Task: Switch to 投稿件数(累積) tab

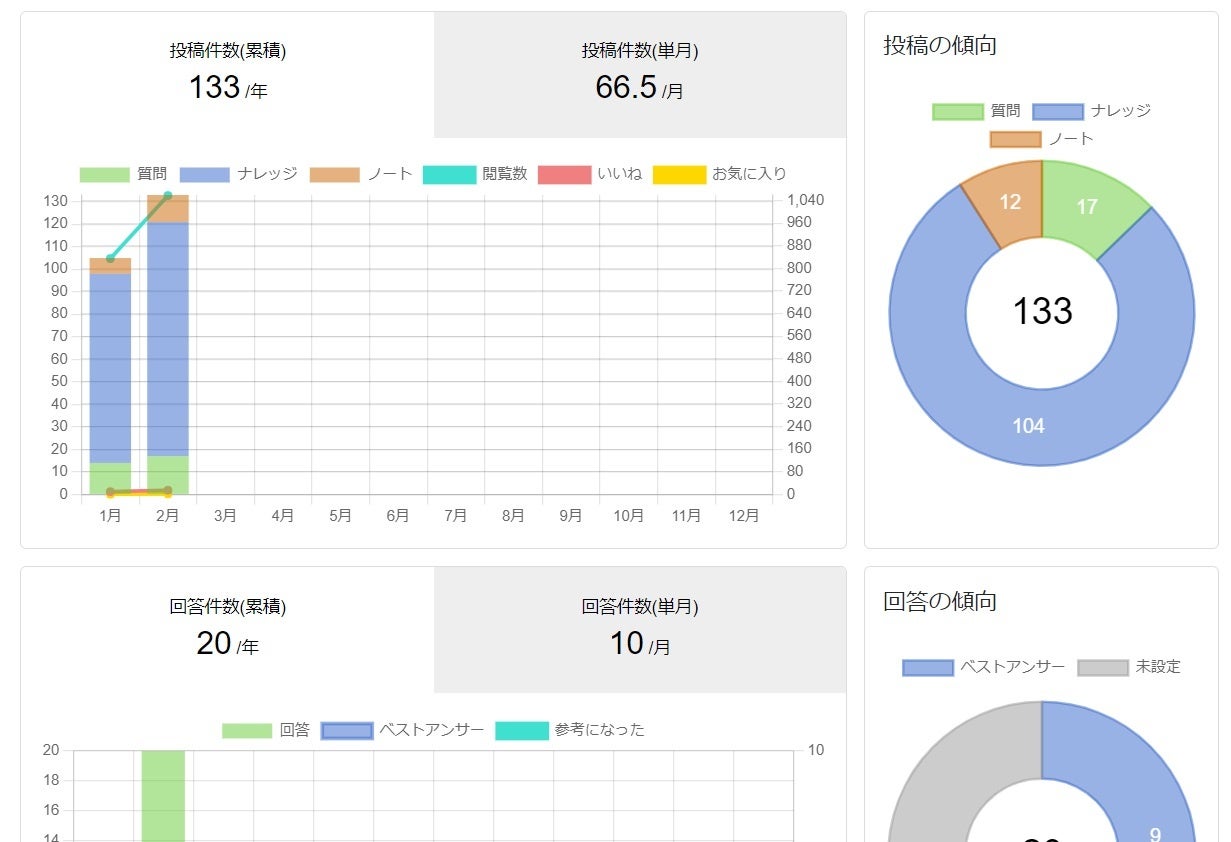Action: click(227, 75)
